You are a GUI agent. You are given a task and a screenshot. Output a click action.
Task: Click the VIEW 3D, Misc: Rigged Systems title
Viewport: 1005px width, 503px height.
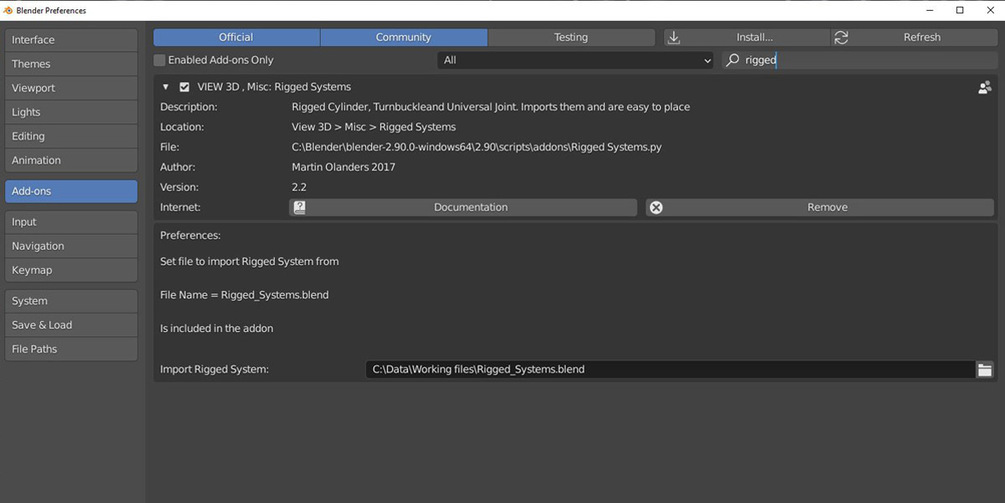pos(274,87)
